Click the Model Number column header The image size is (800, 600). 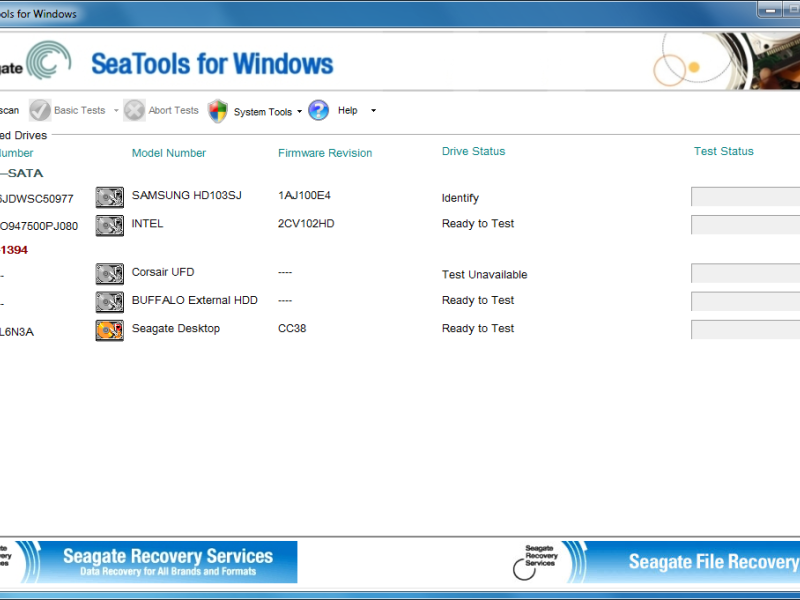click(x=169, y=153)
